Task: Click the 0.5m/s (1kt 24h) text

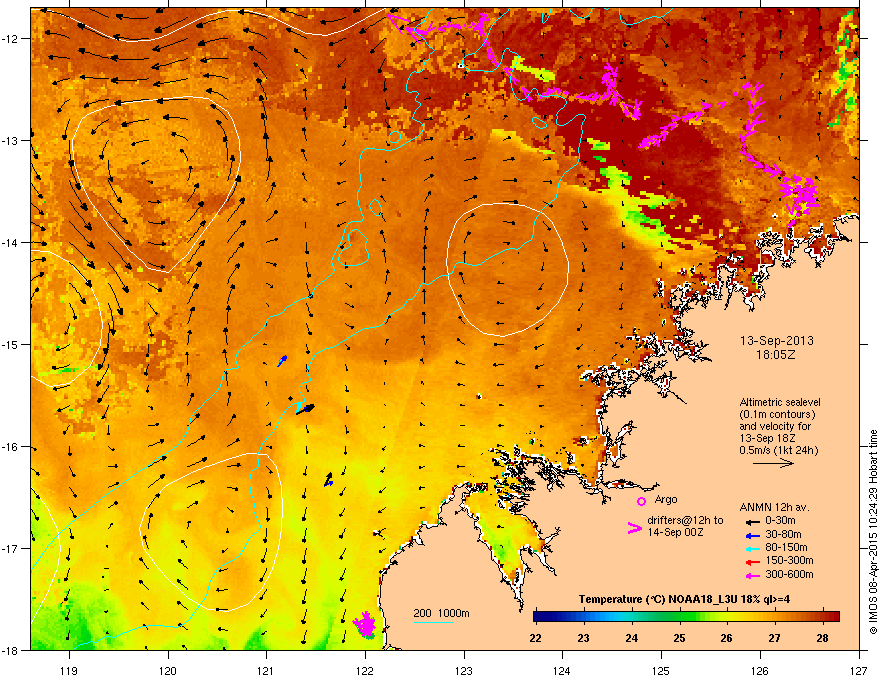Action: click(x=778, y=450)
